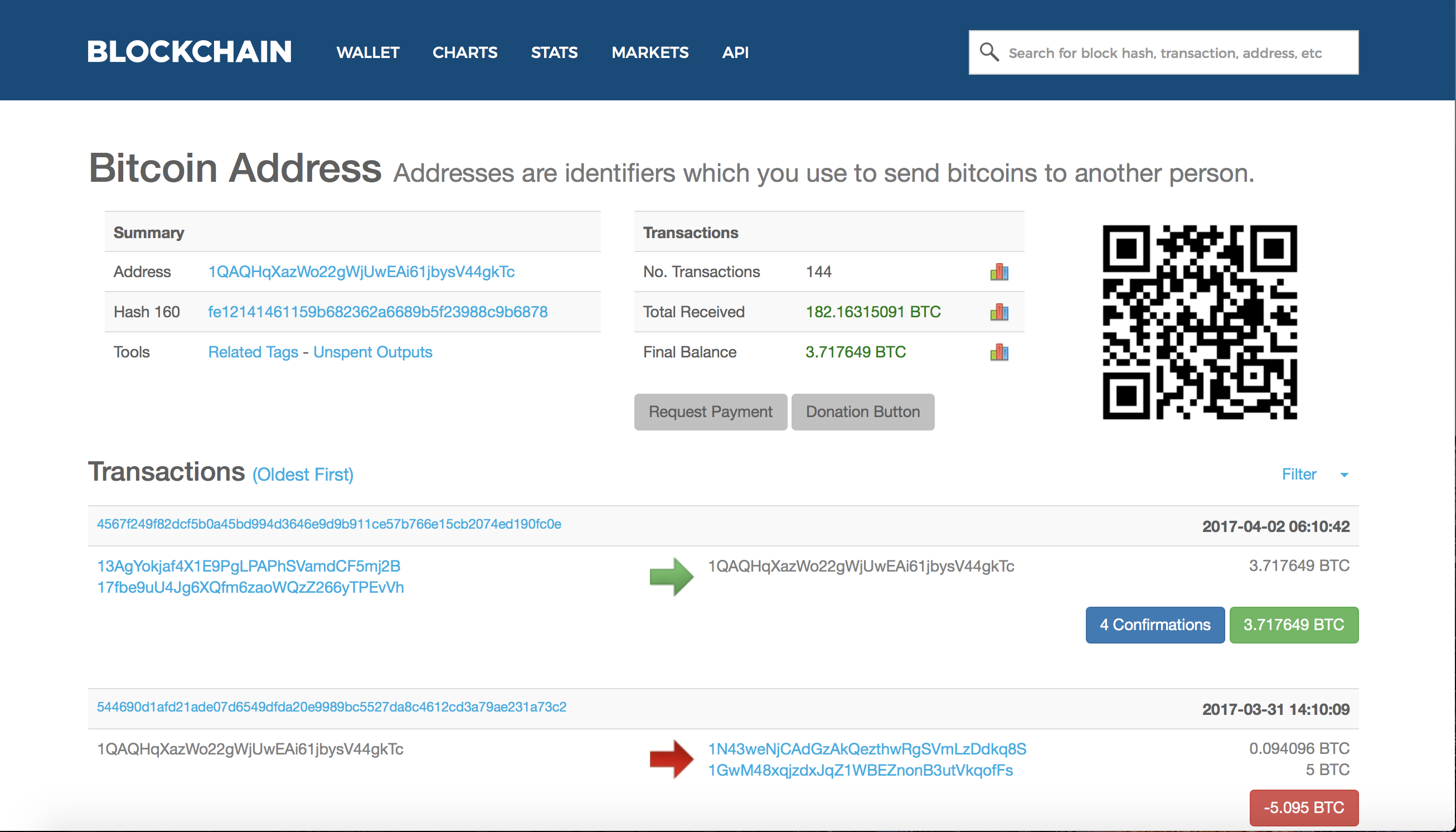Select the Final Balance row label
1456x832 pixels.
(x=690, y=352)
